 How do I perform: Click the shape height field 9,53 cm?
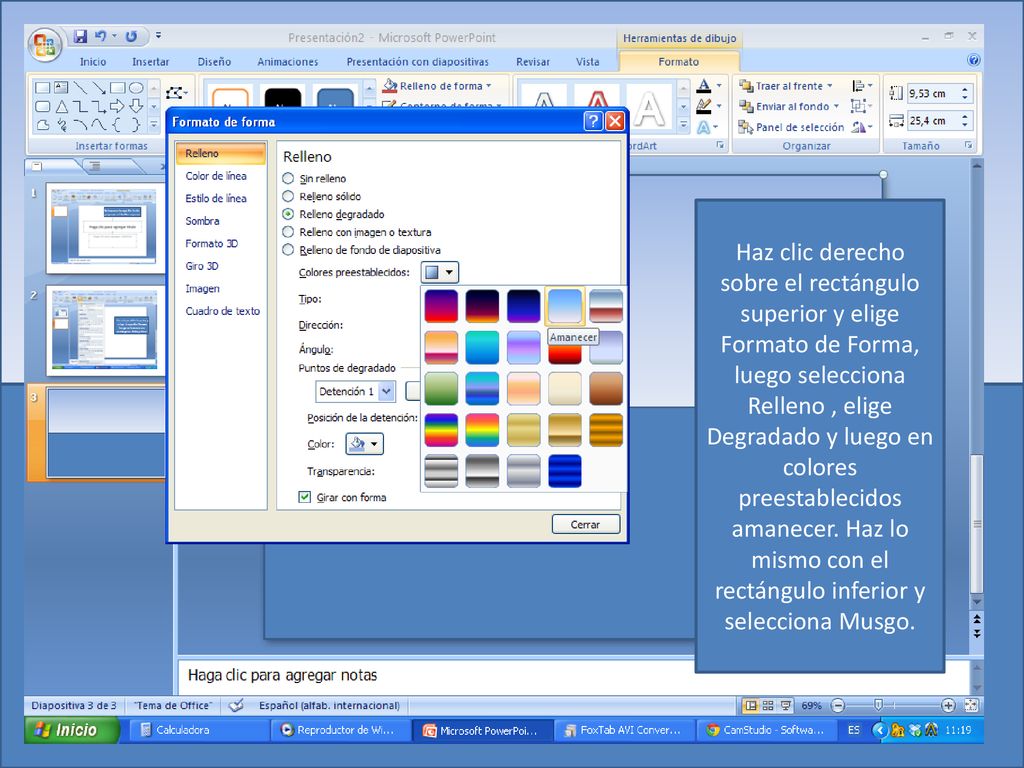pyautogui.click(x=934, y=93)
